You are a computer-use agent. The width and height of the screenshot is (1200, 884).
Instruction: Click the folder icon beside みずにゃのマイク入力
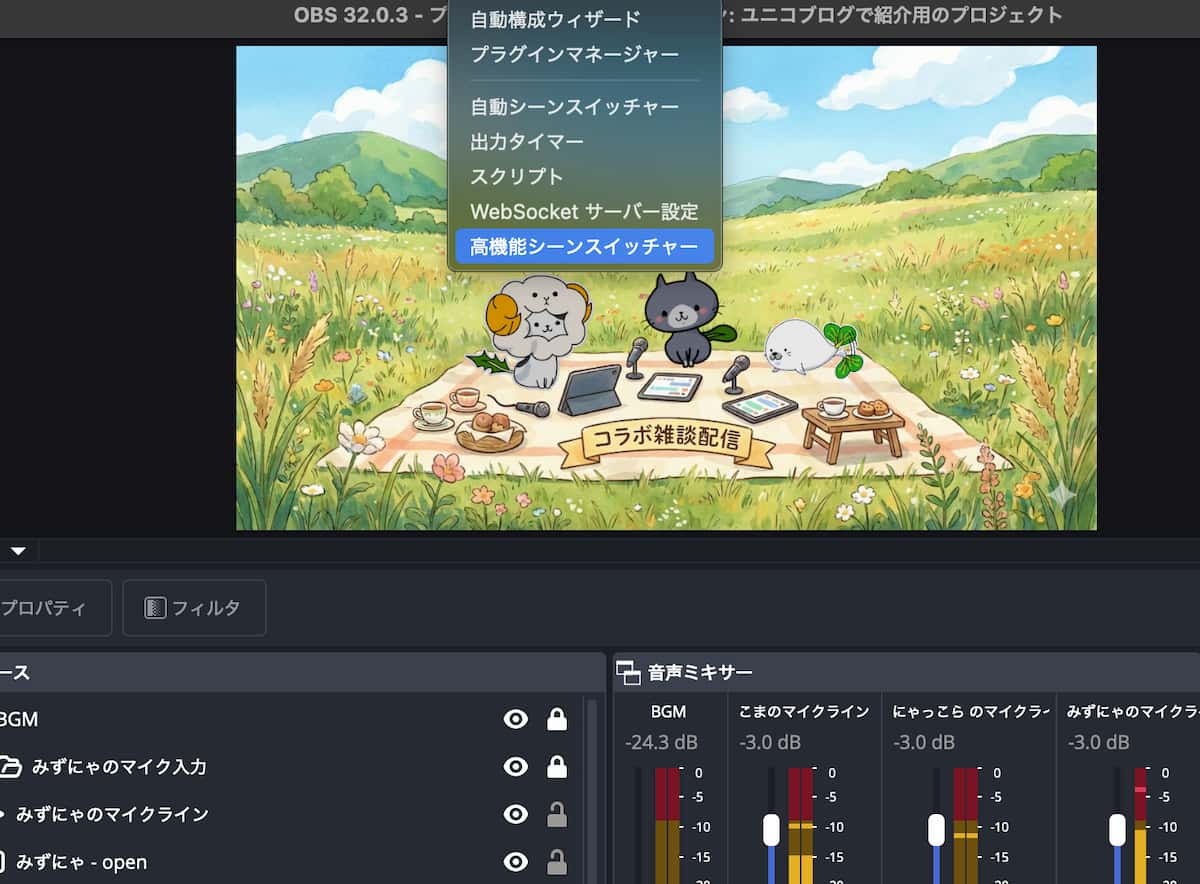click(9, 767)
